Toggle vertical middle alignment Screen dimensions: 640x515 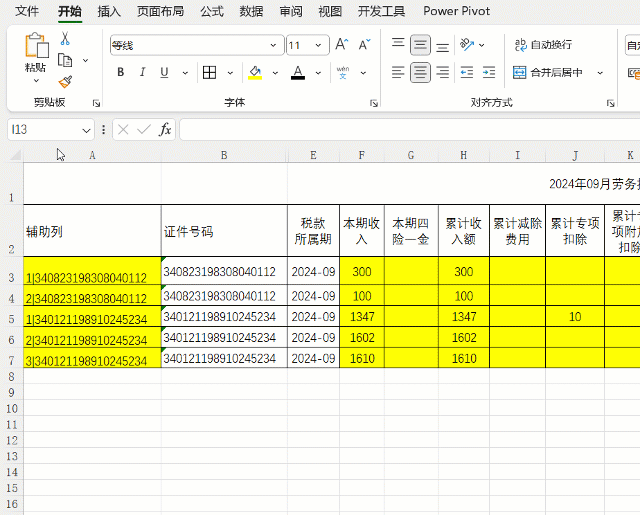420,44
